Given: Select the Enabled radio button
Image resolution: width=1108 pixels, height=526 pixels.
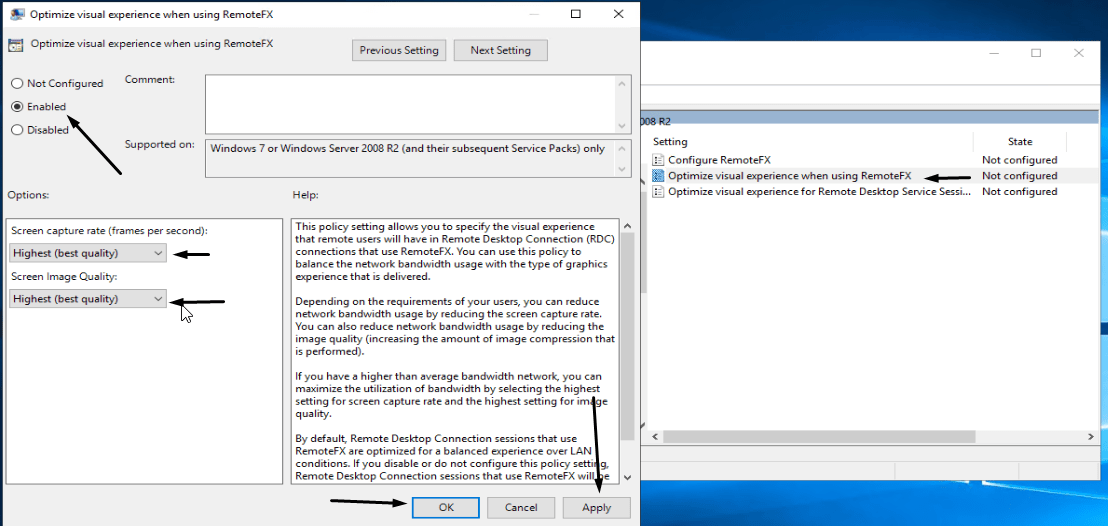Looking at the screenshot, I should tap(17, 107).
